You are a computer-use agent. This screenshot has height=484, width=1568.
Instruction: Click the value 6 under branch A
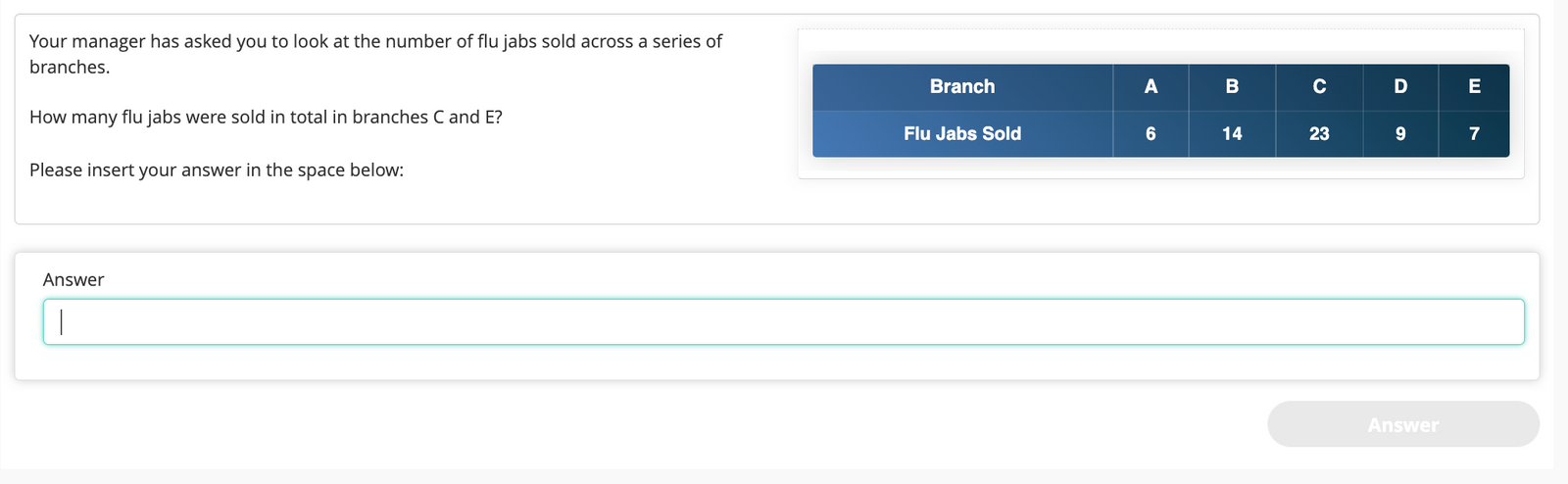(x=1151, y=133)
